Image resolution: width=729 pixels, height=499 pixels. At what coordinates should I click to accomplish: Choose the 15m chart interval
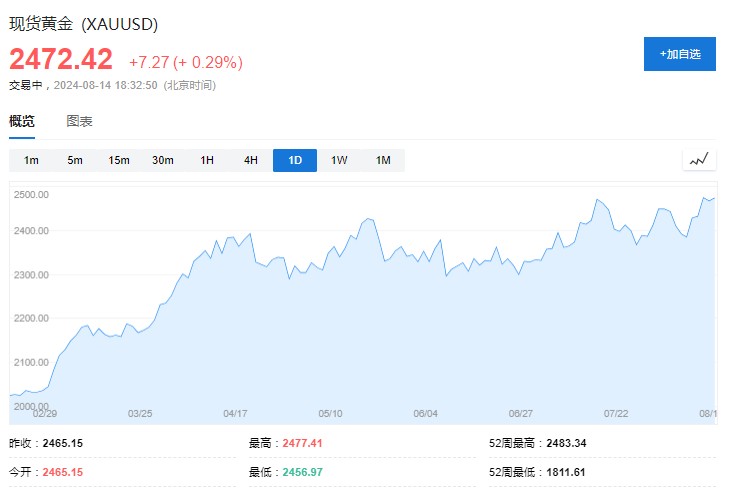(x=119, y=160)
